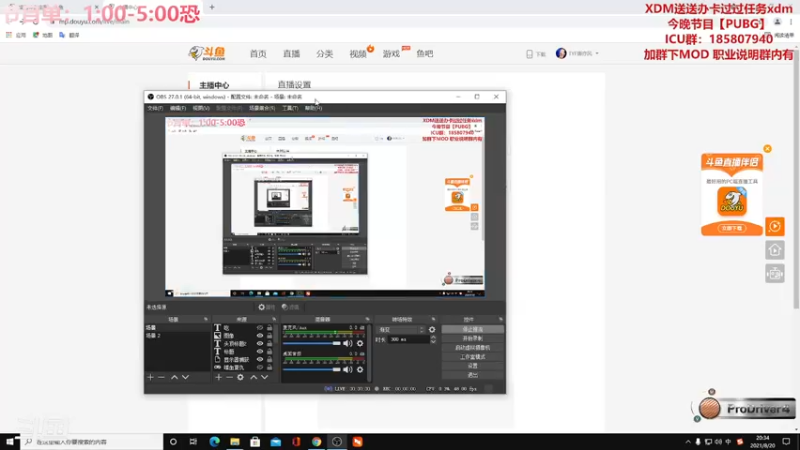Open desktop audio settings gear
Image resolution: width=800 pixels, height=450 pixels.
360,369
